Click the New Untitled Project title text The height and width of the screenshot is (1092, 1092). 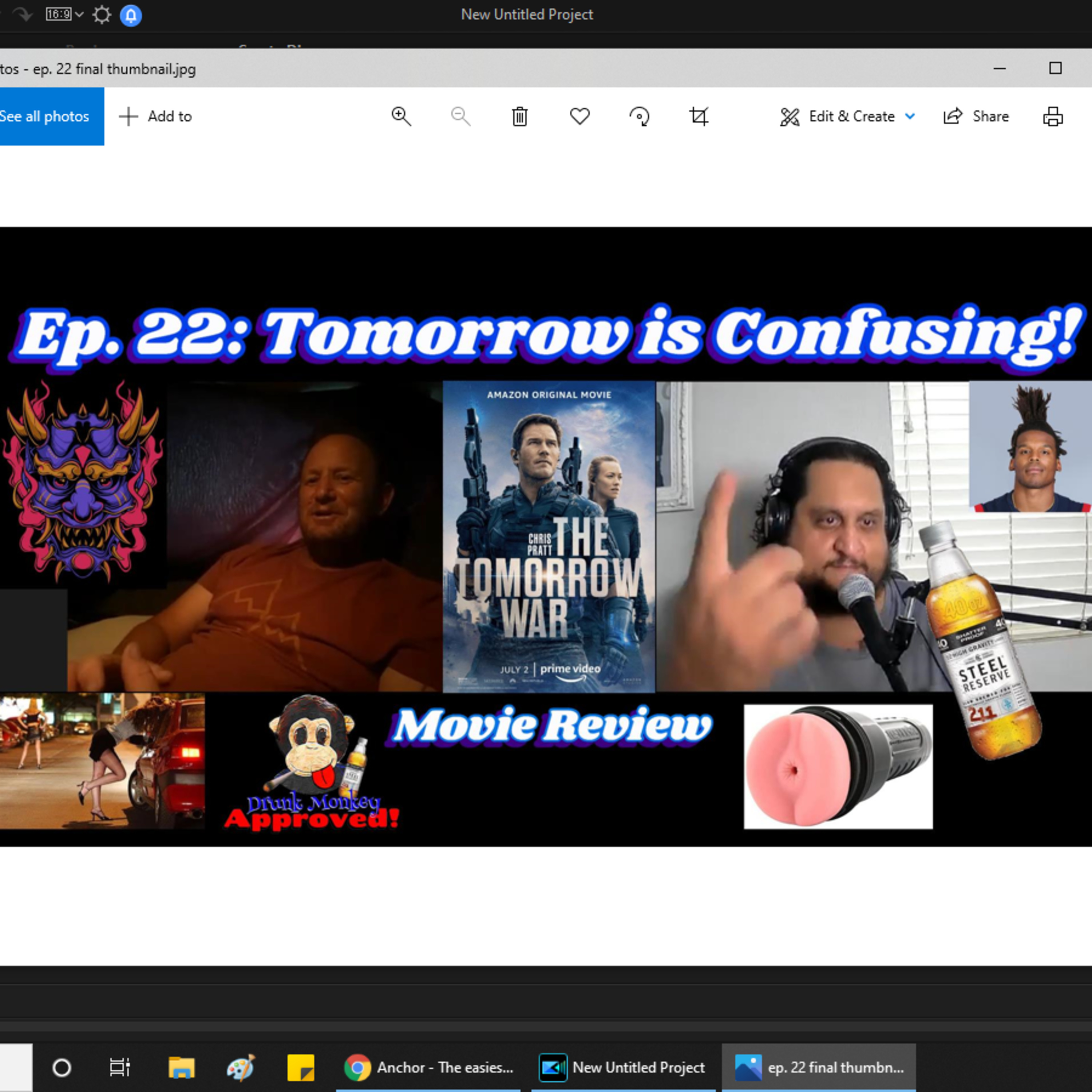point(527,15)
